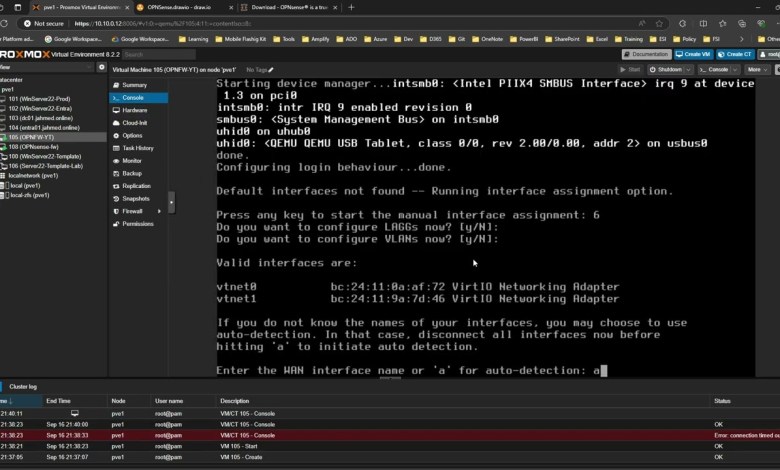Open the VM Options page

coord(132,136)
